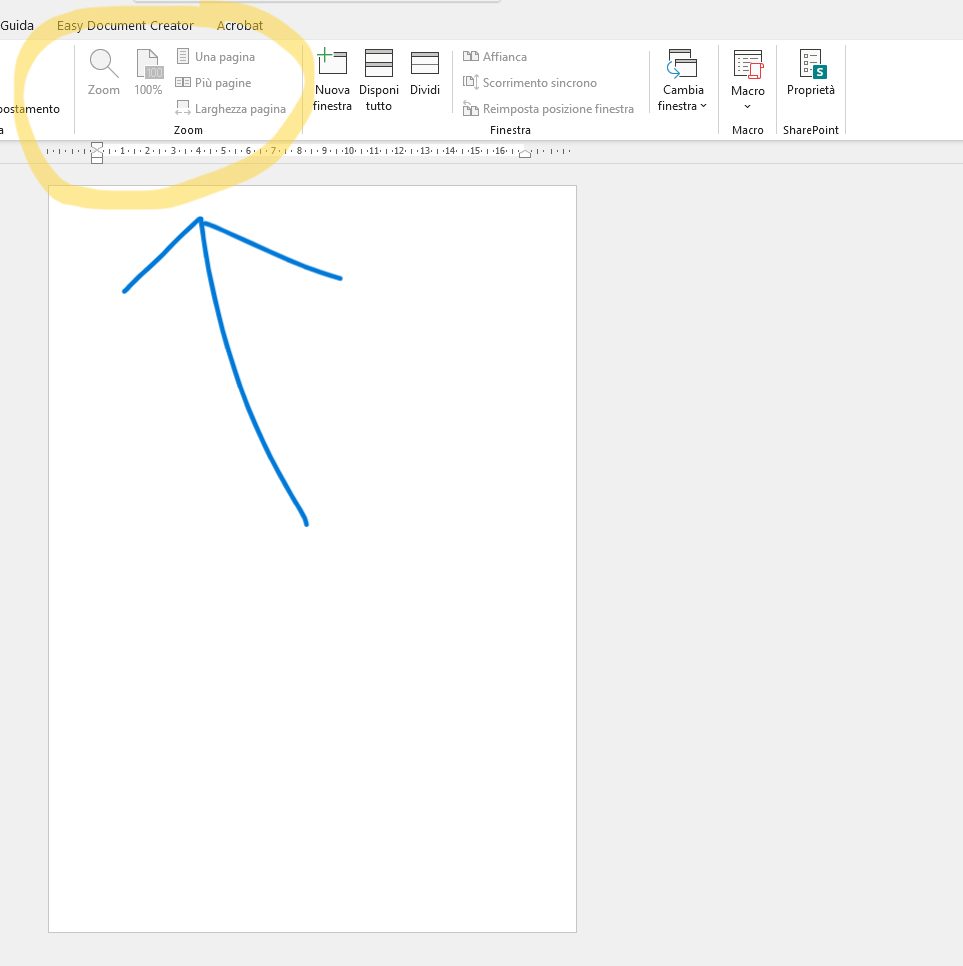Open the Guida tab
The height and width of the screenshot is (966, 963).
[x=17, y=25]
